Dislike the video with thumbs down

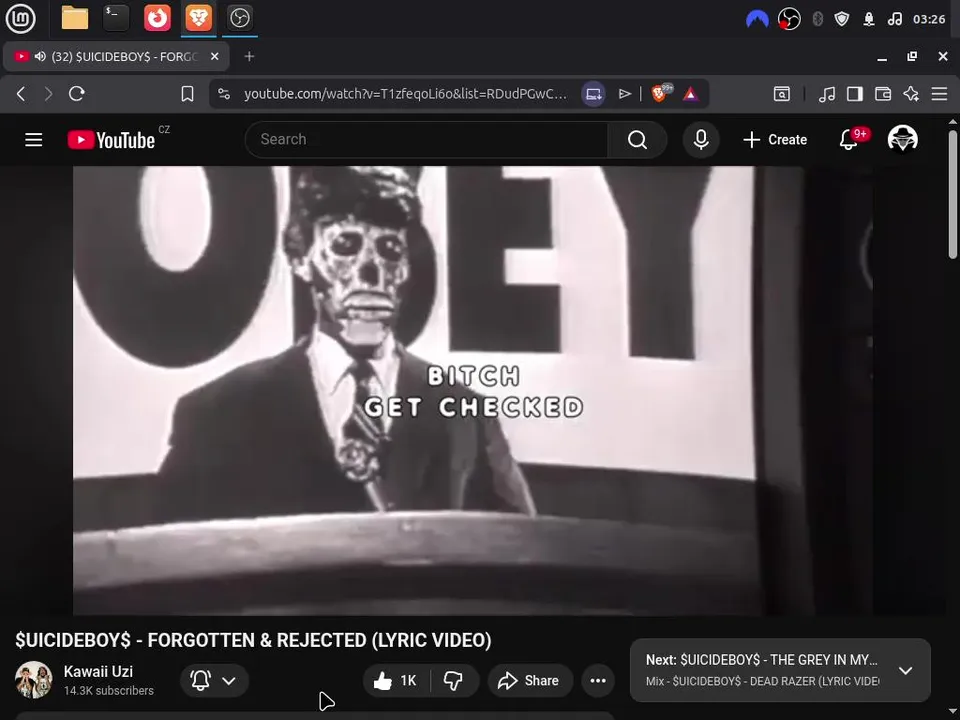pos(454,681)
